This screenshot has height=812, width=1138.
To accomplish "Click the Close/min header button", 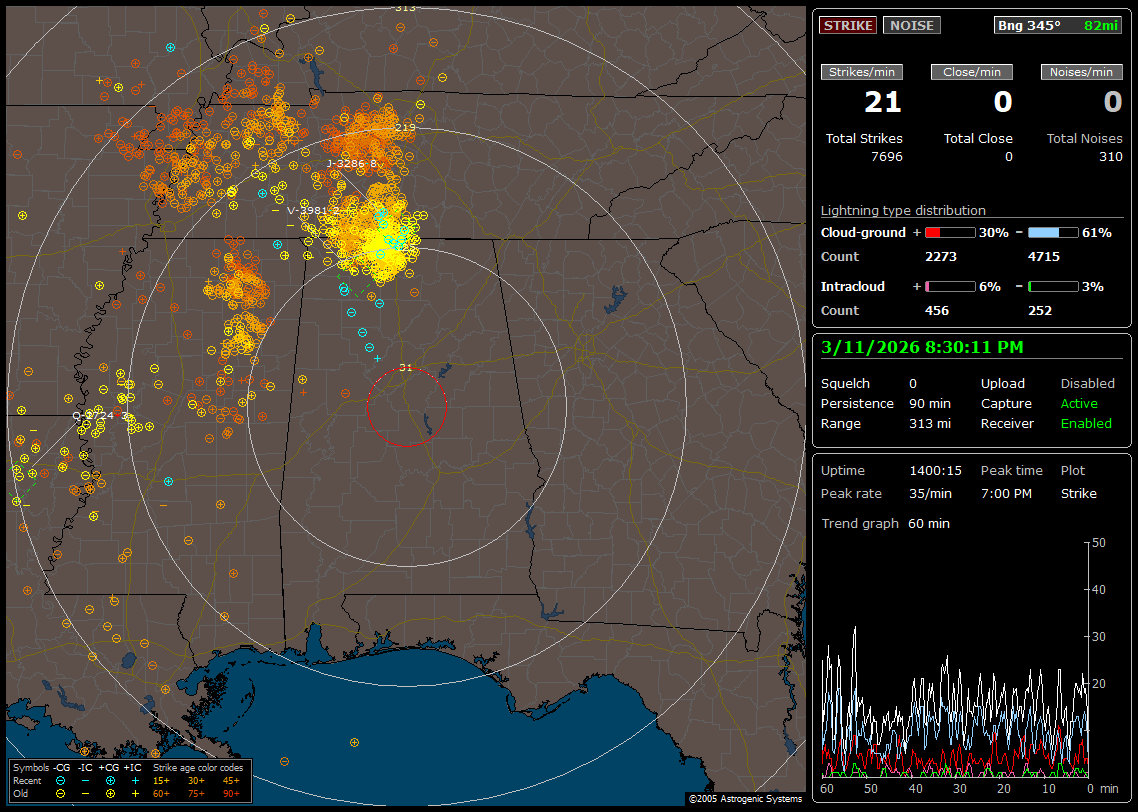I will (972, 72).
